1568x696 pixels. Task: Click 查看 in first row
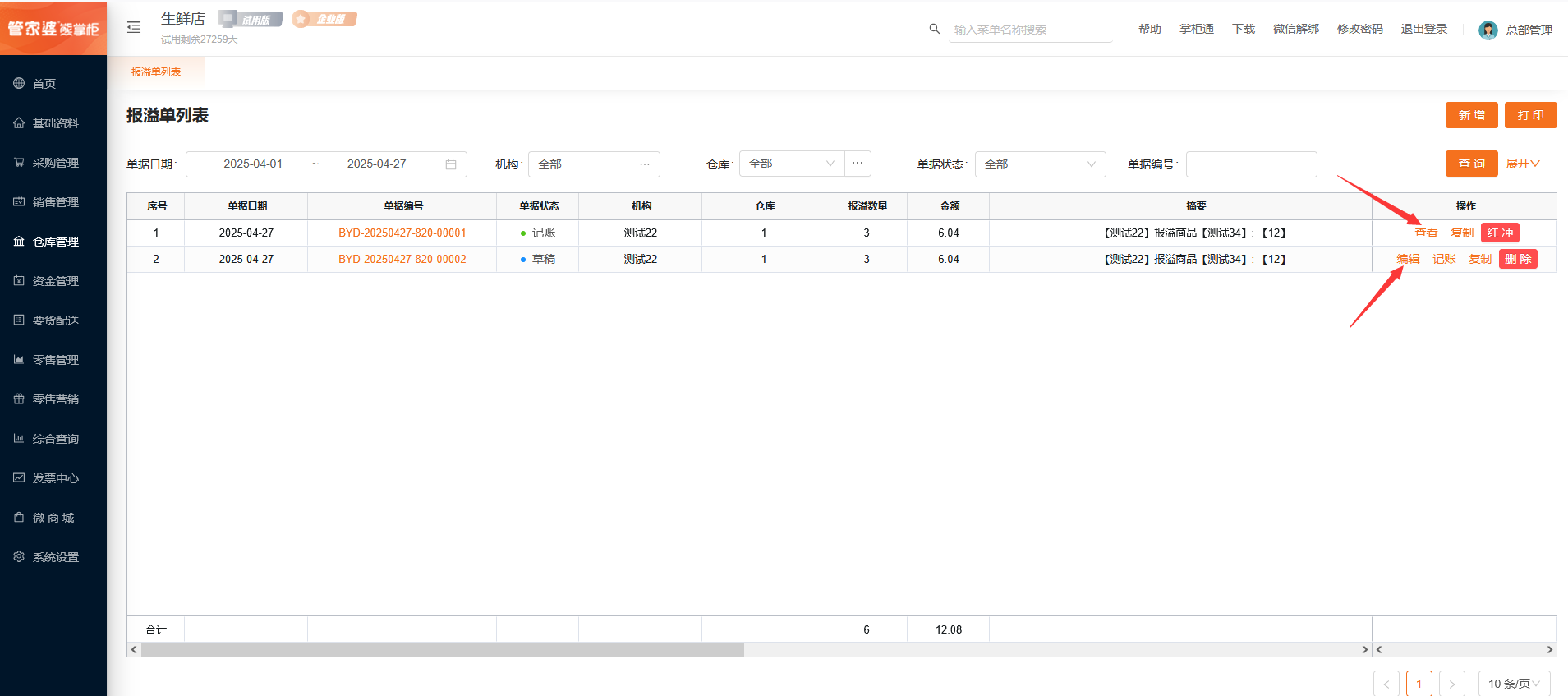[x=1426, y=233]
